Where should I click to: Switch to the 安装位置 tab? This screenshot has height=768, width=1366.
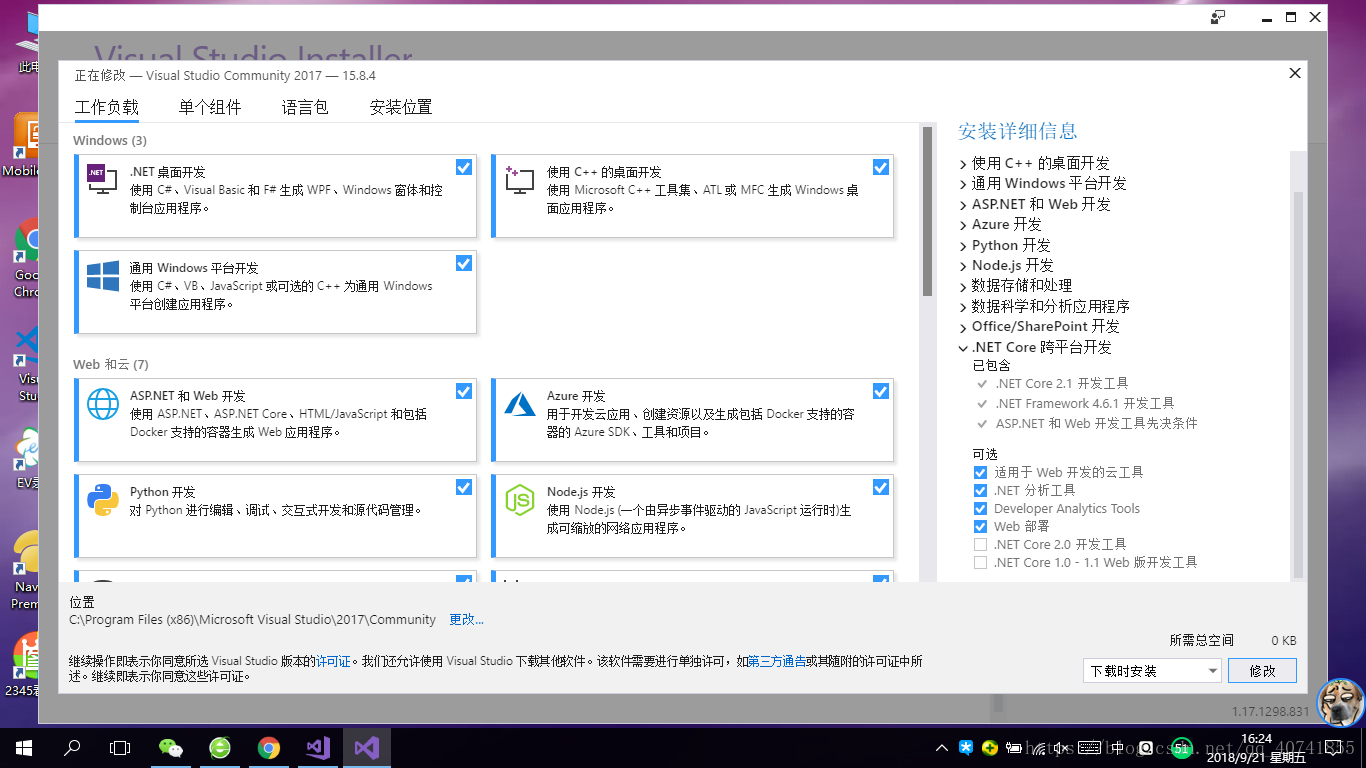401,108
